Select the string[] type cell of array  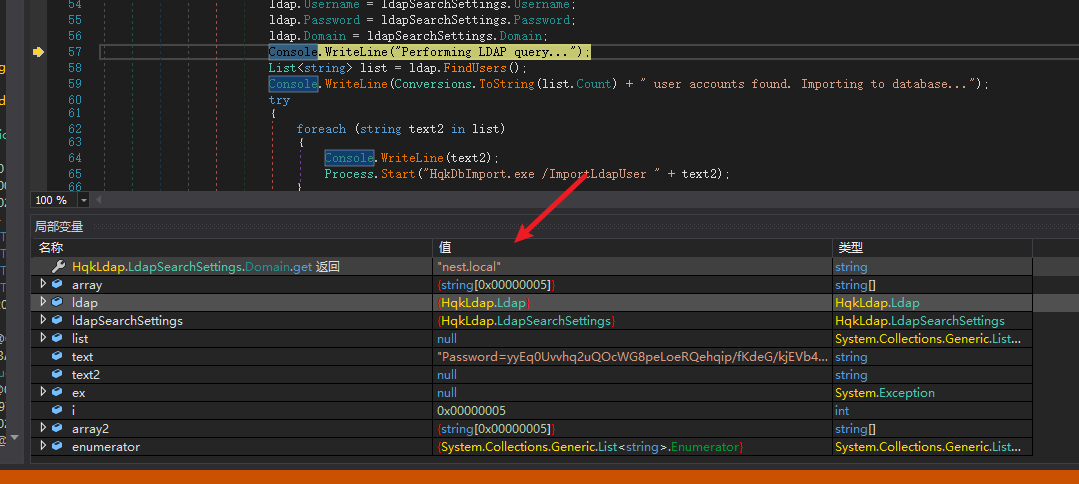(932, 284)
